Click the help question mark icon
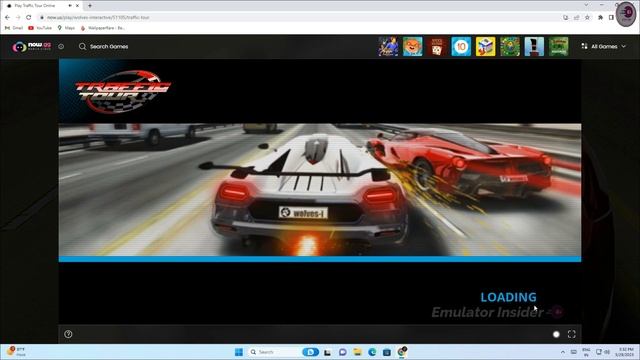Image resolution: width=640 pixels, height=360 pixels. [68, 334]
